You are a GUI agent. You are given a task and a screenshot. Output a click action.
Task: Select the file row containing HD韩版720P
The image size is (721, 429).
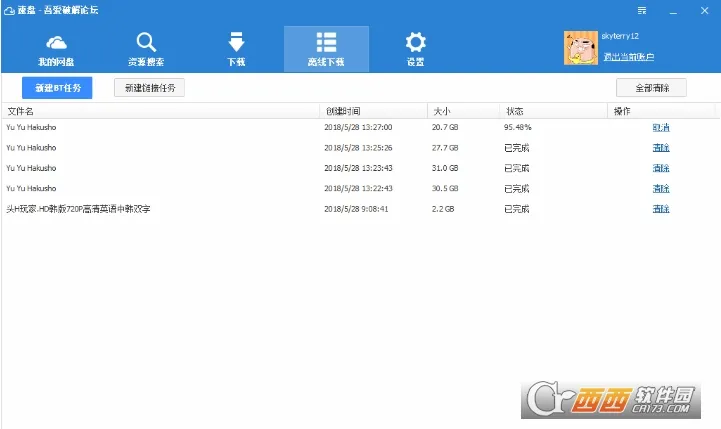point(360,209)
